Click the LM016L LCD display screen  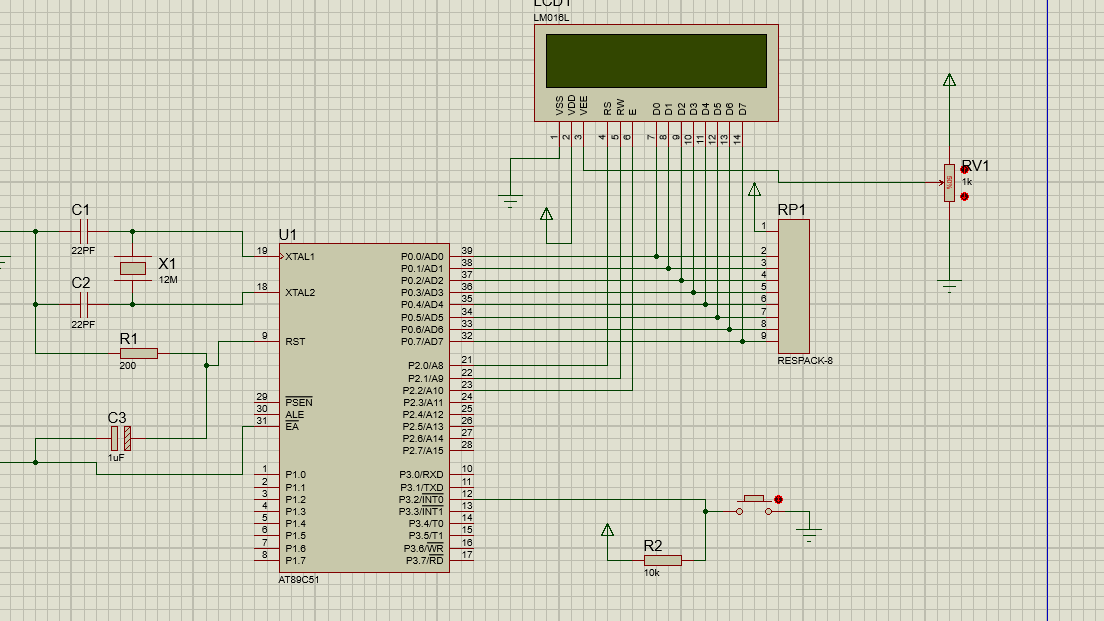[x=655, y=60]
